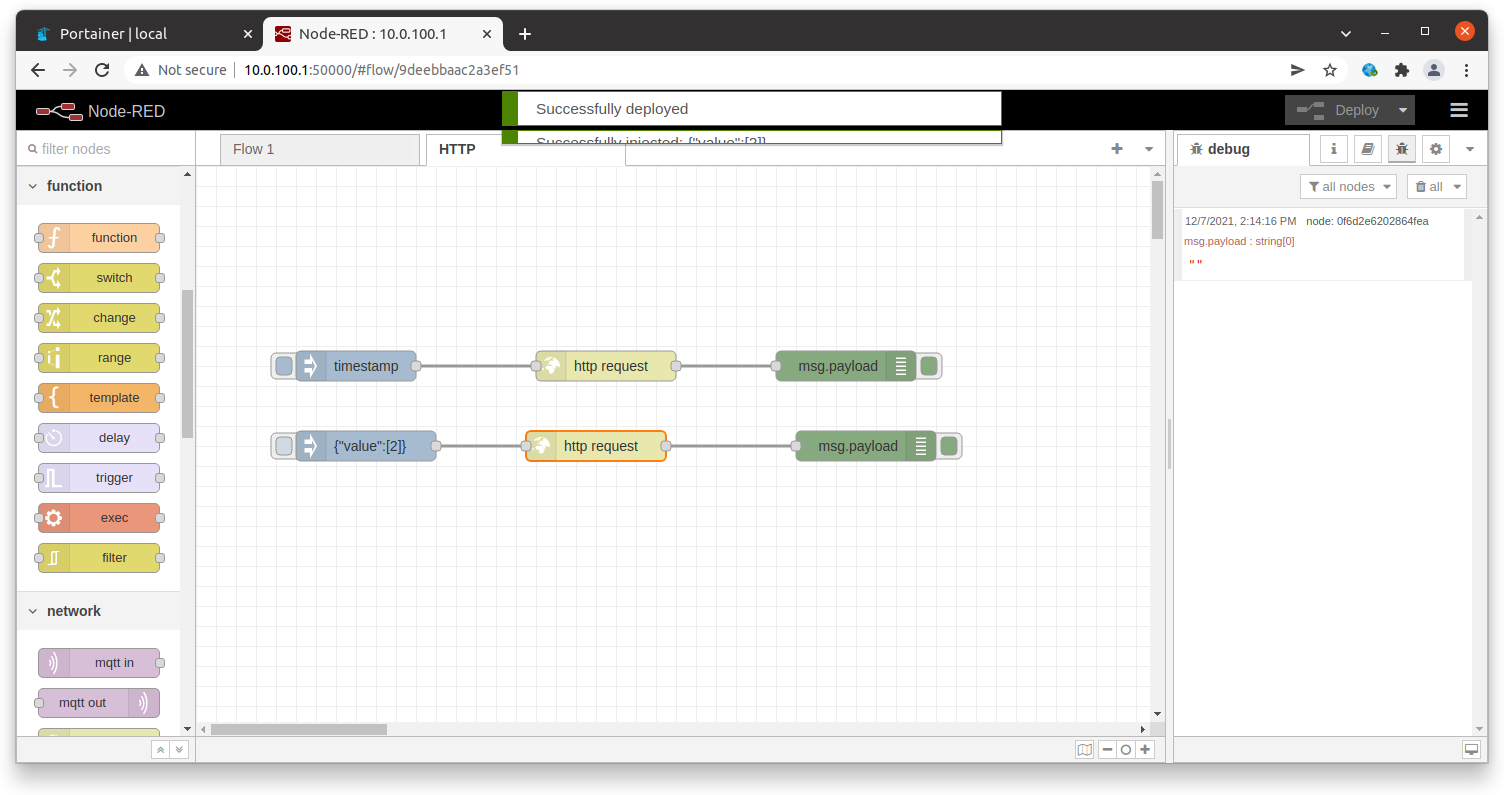This screenshot has height=795, width=1504.
Task: Open the configuration nodes gear icon
Action: (1436, 149)
